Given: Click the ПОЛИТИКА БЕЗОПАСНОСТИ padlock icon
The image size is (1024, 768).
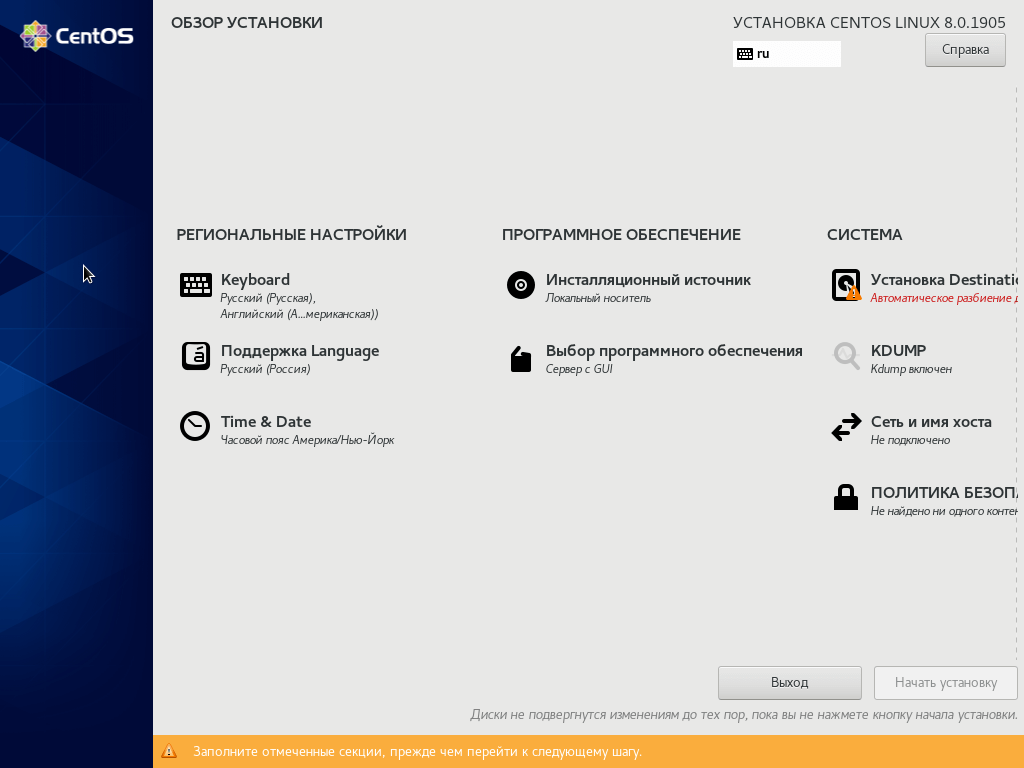Looking at the screenshot, I should click(x=846, y=497).
